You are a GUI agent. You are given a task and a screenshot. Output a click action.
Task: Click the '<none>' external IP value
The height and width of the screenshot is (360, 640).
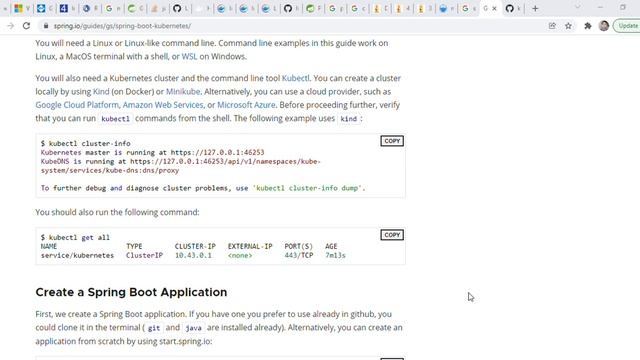click(240, 256)
